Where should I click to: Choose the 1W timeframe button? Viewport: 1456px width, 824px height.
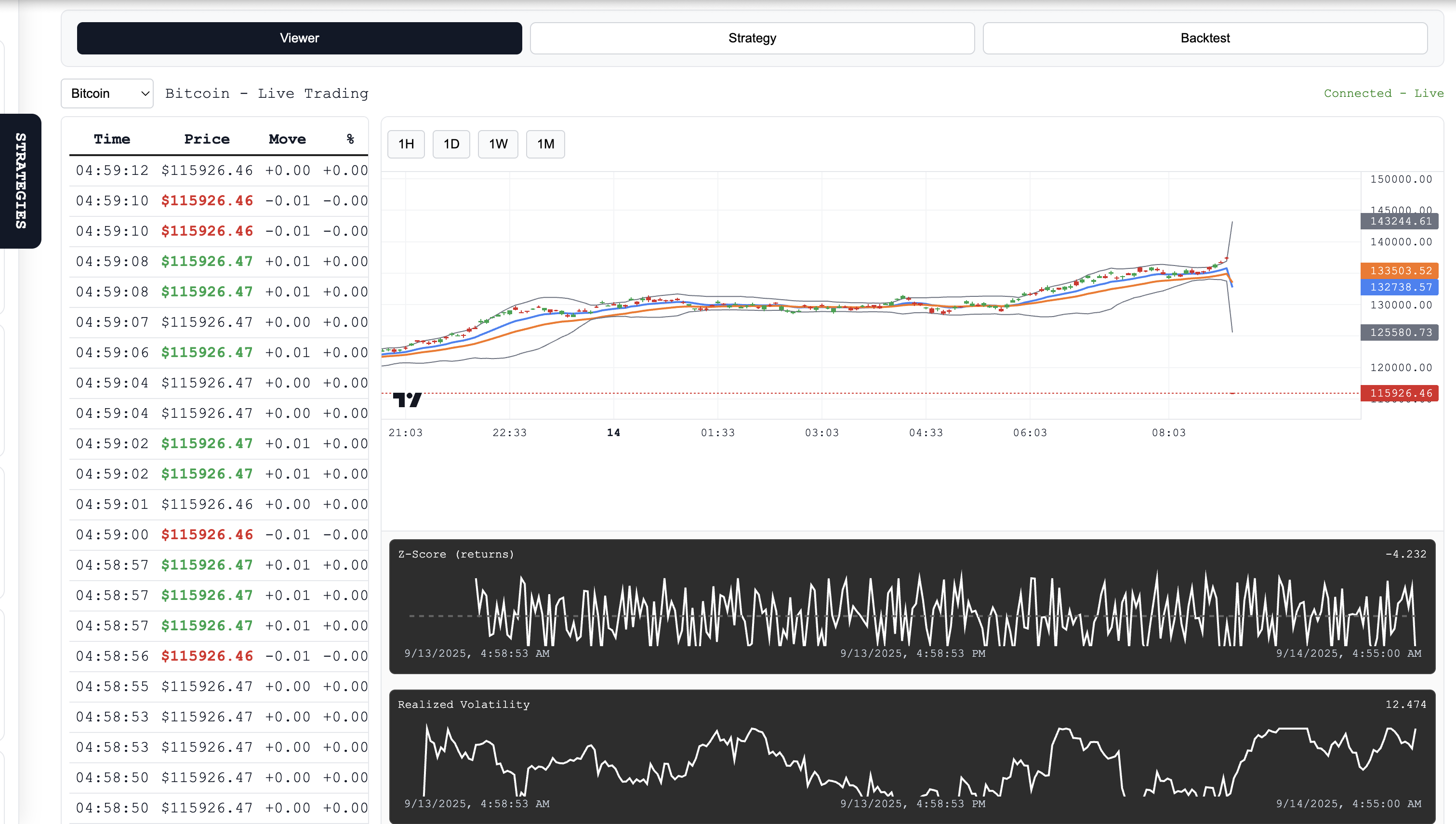pyautogui.click(x=498, y=144)
